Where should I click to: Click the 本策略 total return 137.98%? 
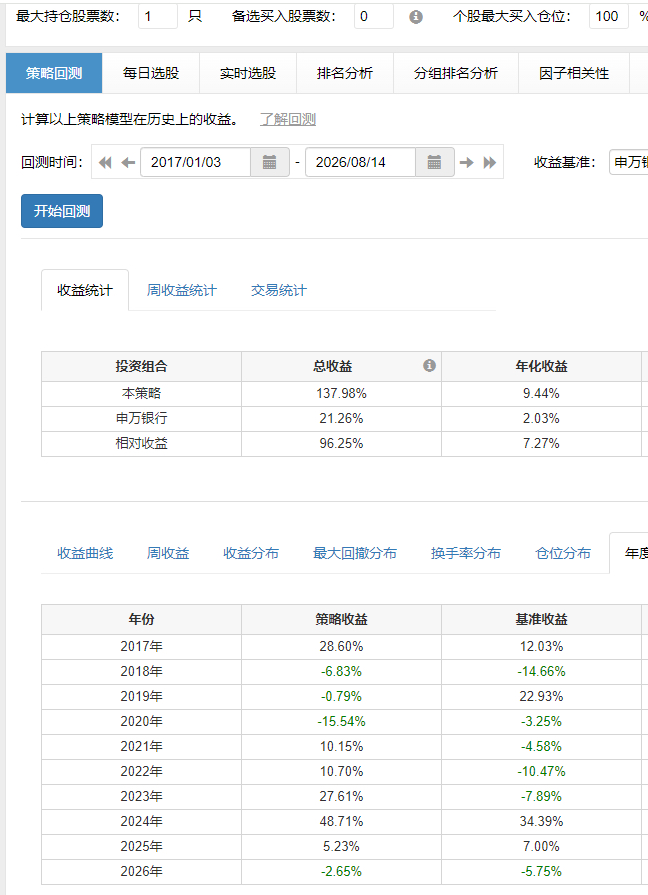tap(341, 393)
